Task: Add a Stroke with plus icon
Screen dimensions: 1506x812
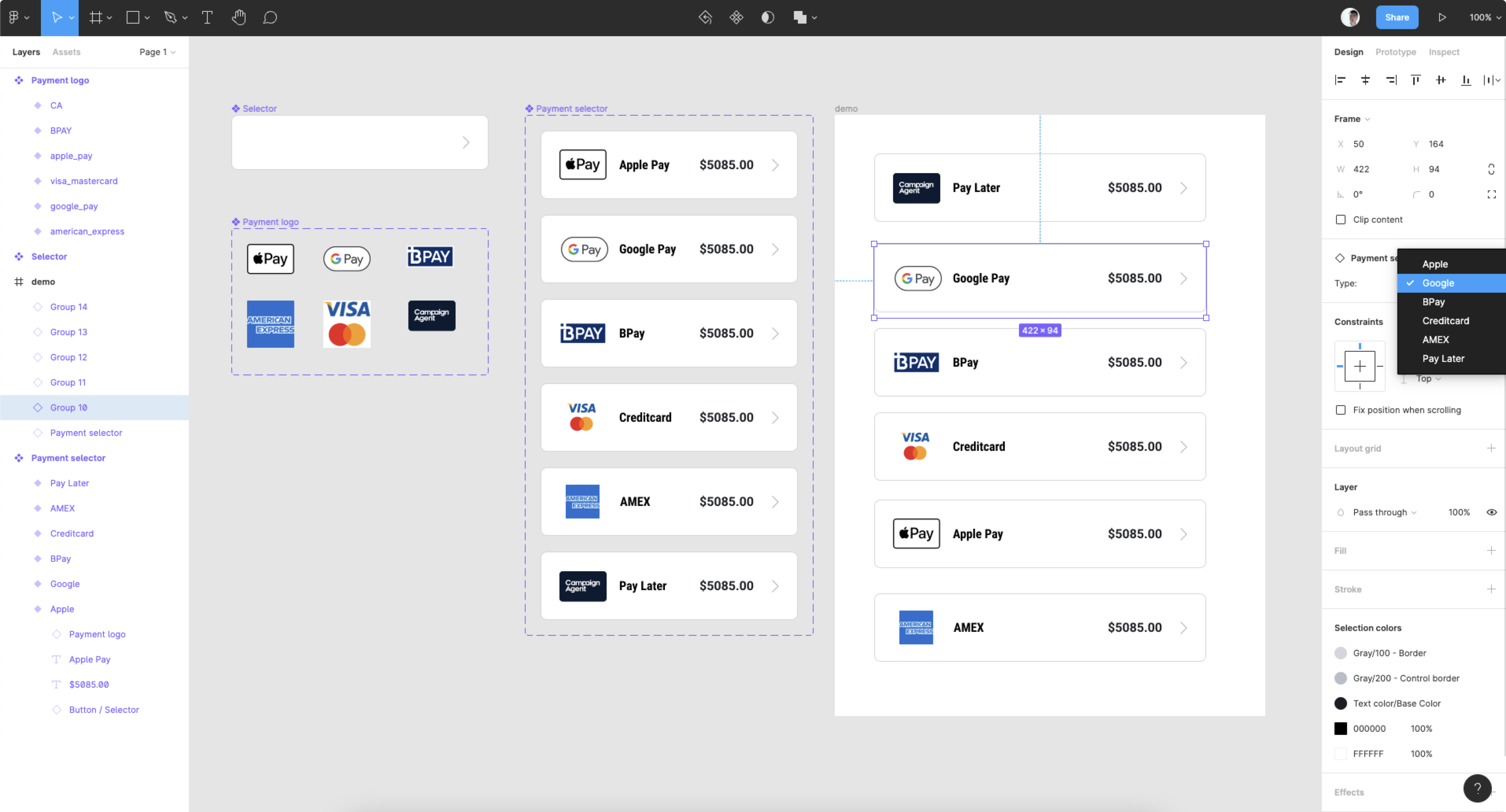Action: [x=1491, y=589]
